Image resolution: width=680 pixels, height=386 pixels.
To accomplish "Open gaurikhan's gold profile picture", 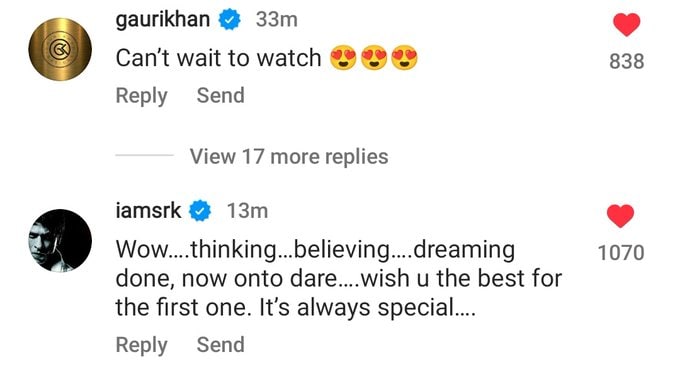I will click(x=60, y=49).
